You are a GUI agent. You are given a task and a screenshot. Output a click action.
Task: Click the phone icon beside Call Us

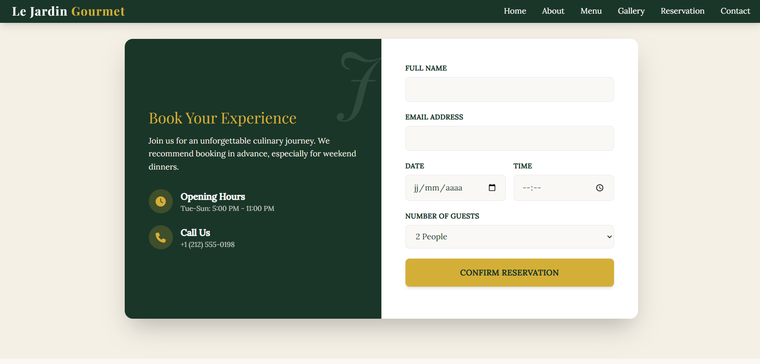click(160, 237)
